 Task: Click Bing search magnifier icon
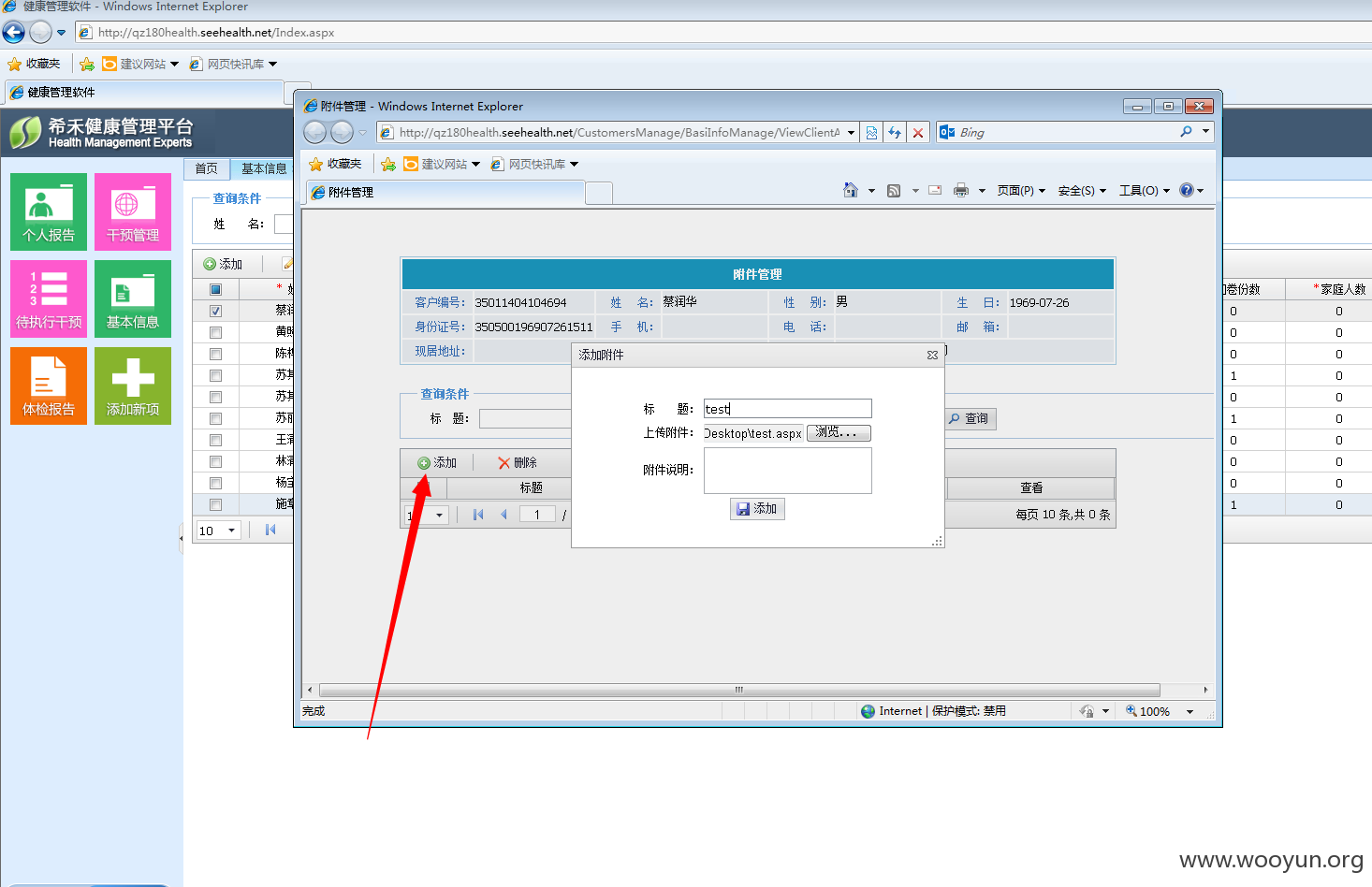[x=1186, y=132]
